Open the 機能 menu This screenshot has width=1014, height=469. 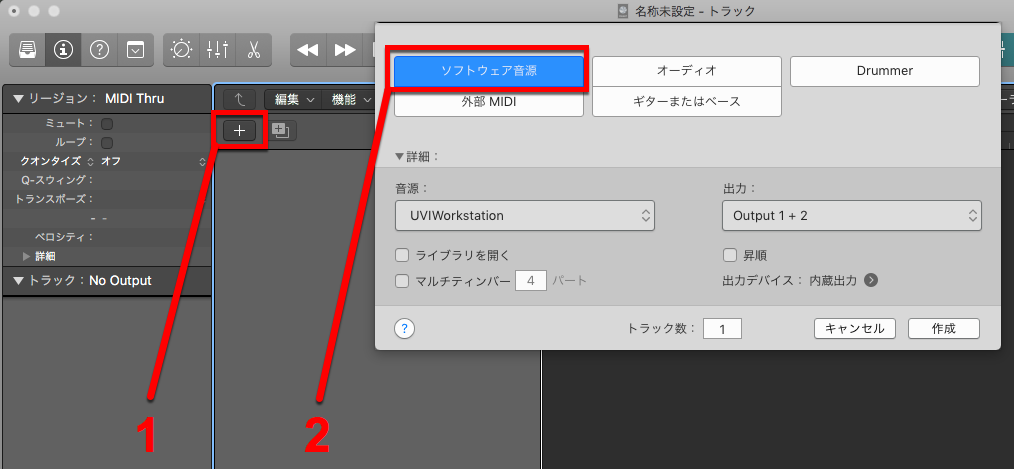pyautogui.click(x=351, y=100)
